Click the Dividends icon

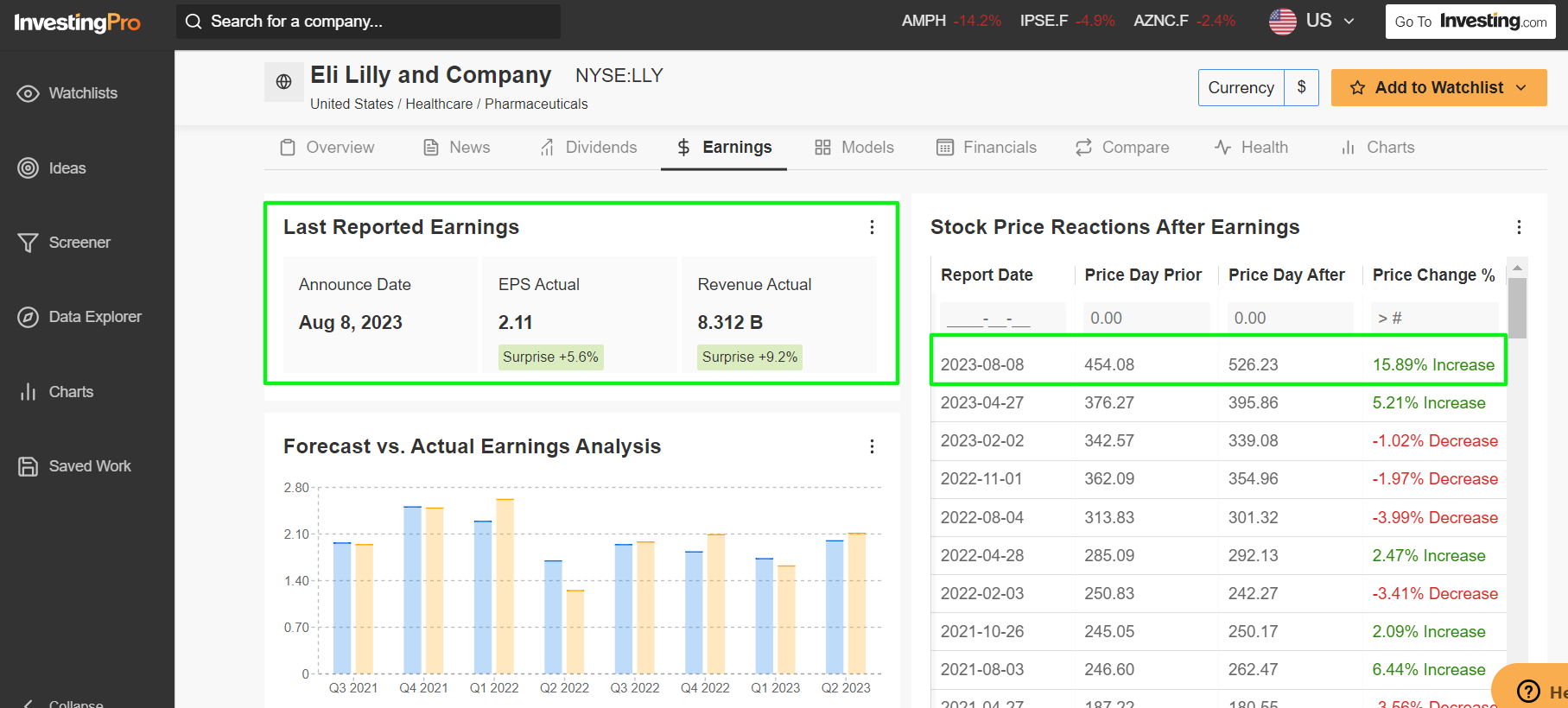pos(547,148)
